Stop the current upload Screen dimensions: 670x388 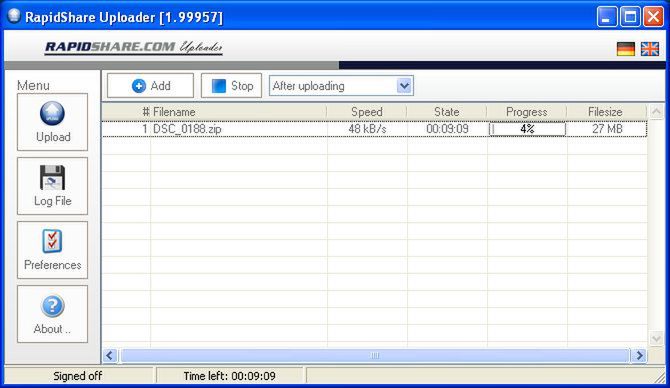tap(231, 85)
